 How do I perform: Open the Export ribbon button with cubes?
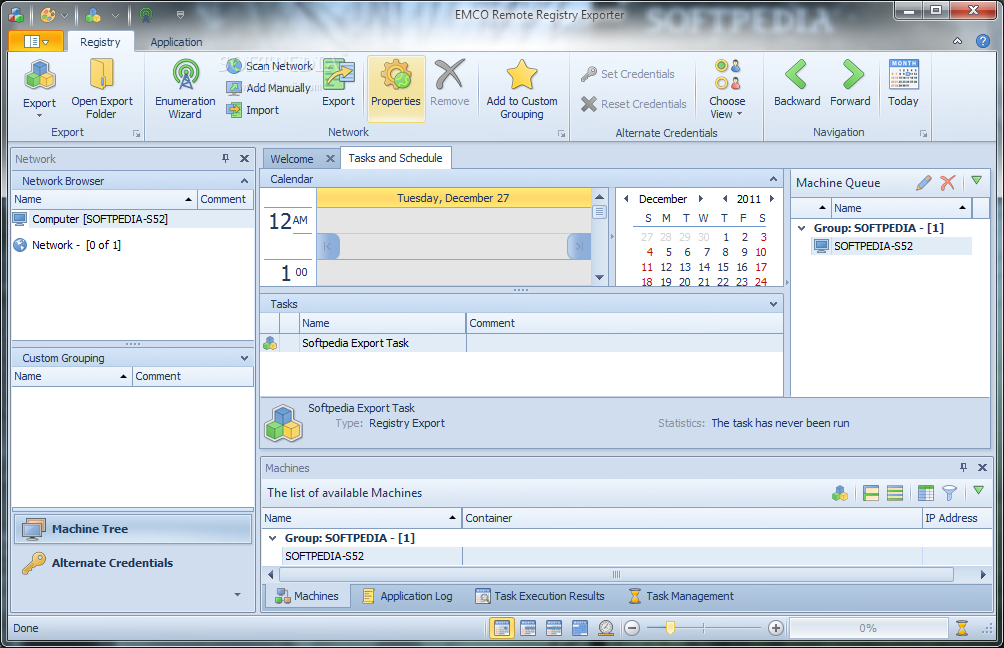tap(40, 88)
